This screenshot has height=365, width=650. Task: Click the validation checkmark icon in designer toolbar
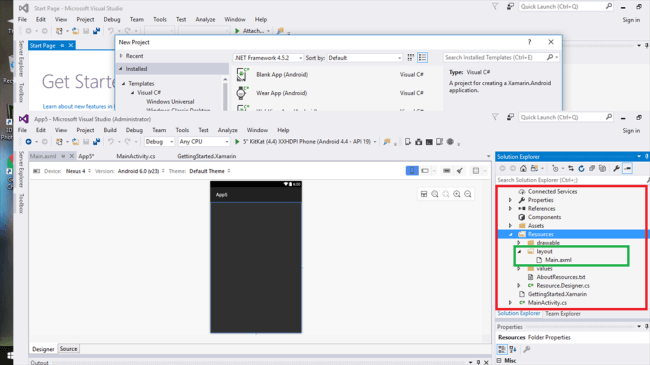460,170
